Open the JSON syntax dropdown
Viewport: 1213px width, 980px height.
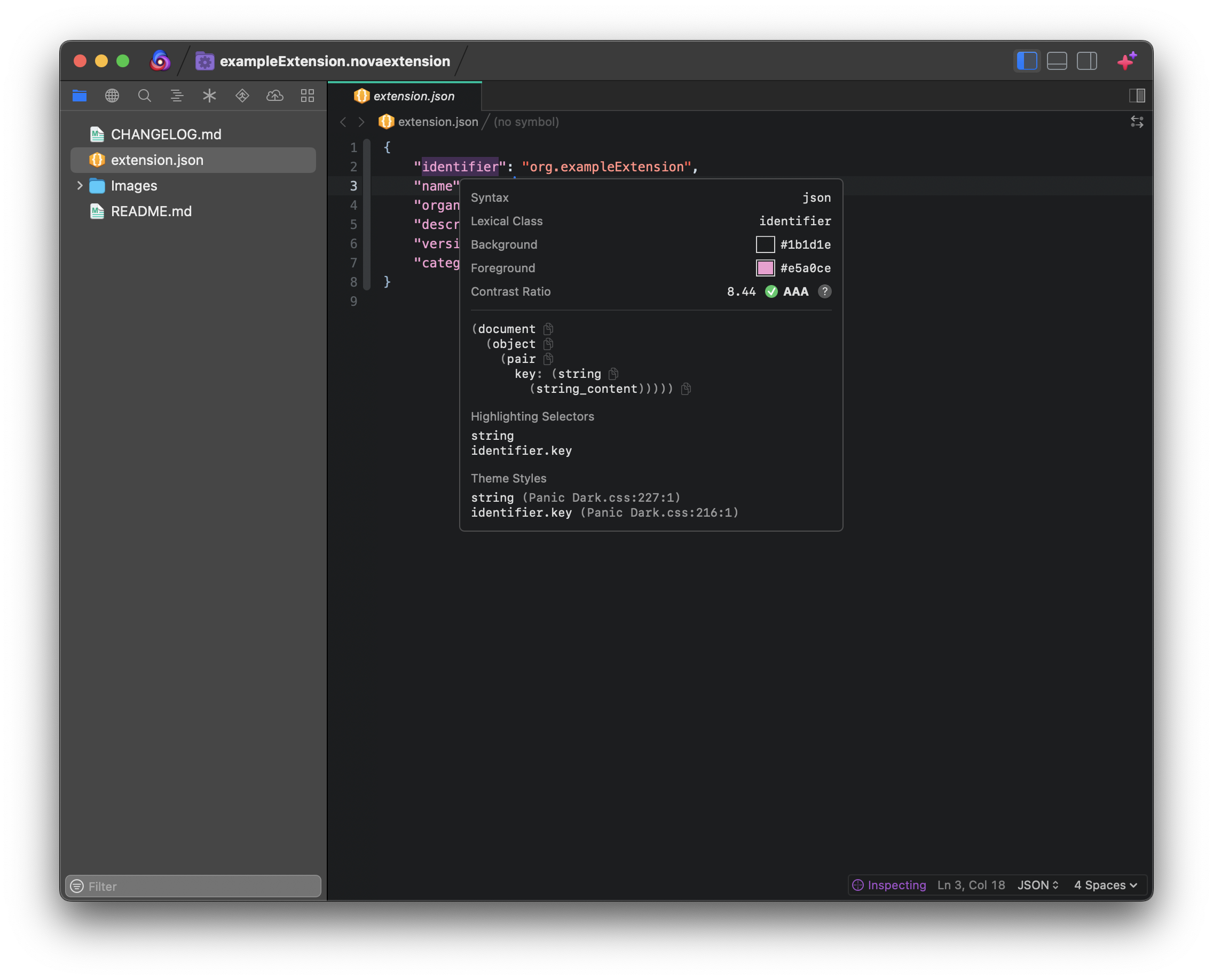coord(1038,885)
